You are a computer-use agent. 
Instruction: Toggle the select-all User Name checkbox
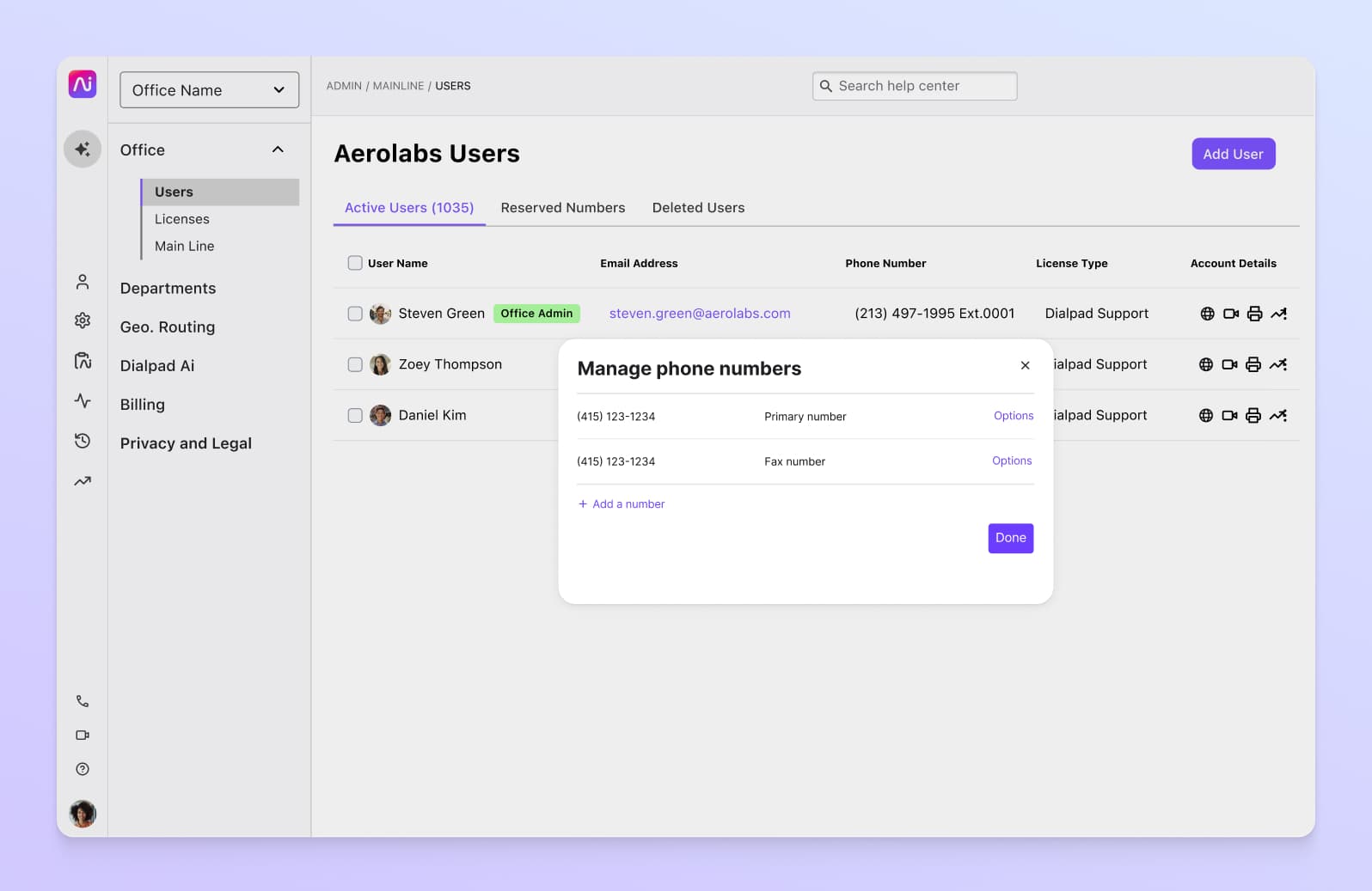(x=355, y=263)
